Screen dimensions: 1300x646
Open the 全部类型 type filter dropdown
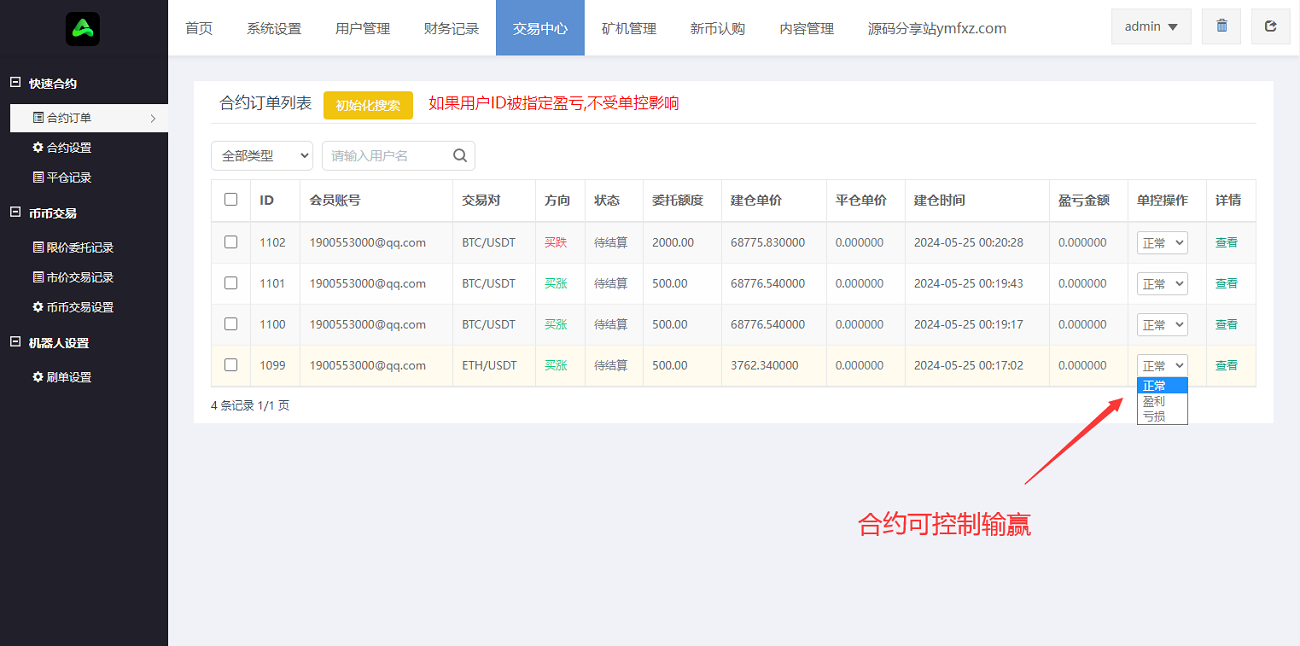pyautogui.click(x=262, y=156)
